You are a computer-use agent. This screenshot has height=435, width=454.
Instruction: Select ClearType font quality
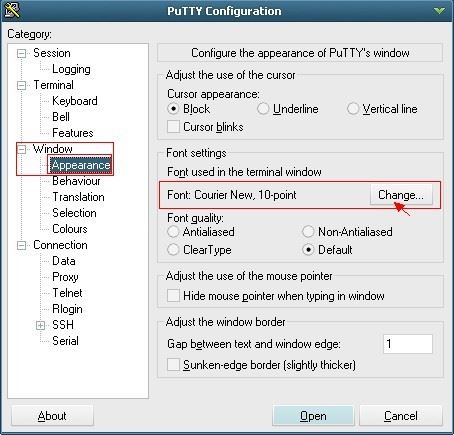(173, 250)
